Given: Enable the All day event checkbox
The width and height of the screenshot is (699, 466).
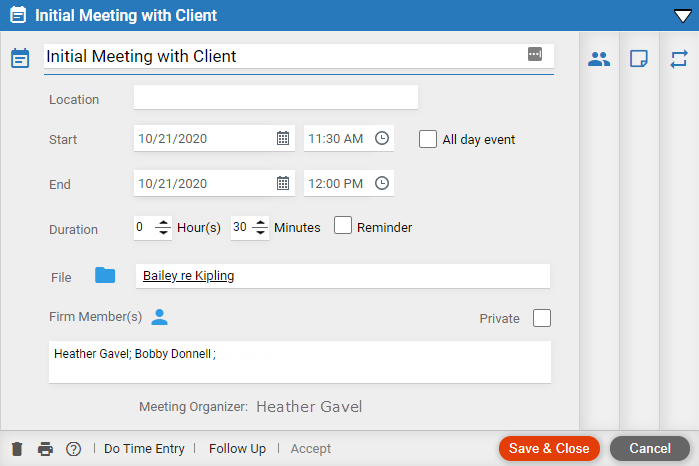Looking at the screenshot, I should (428, 139).
